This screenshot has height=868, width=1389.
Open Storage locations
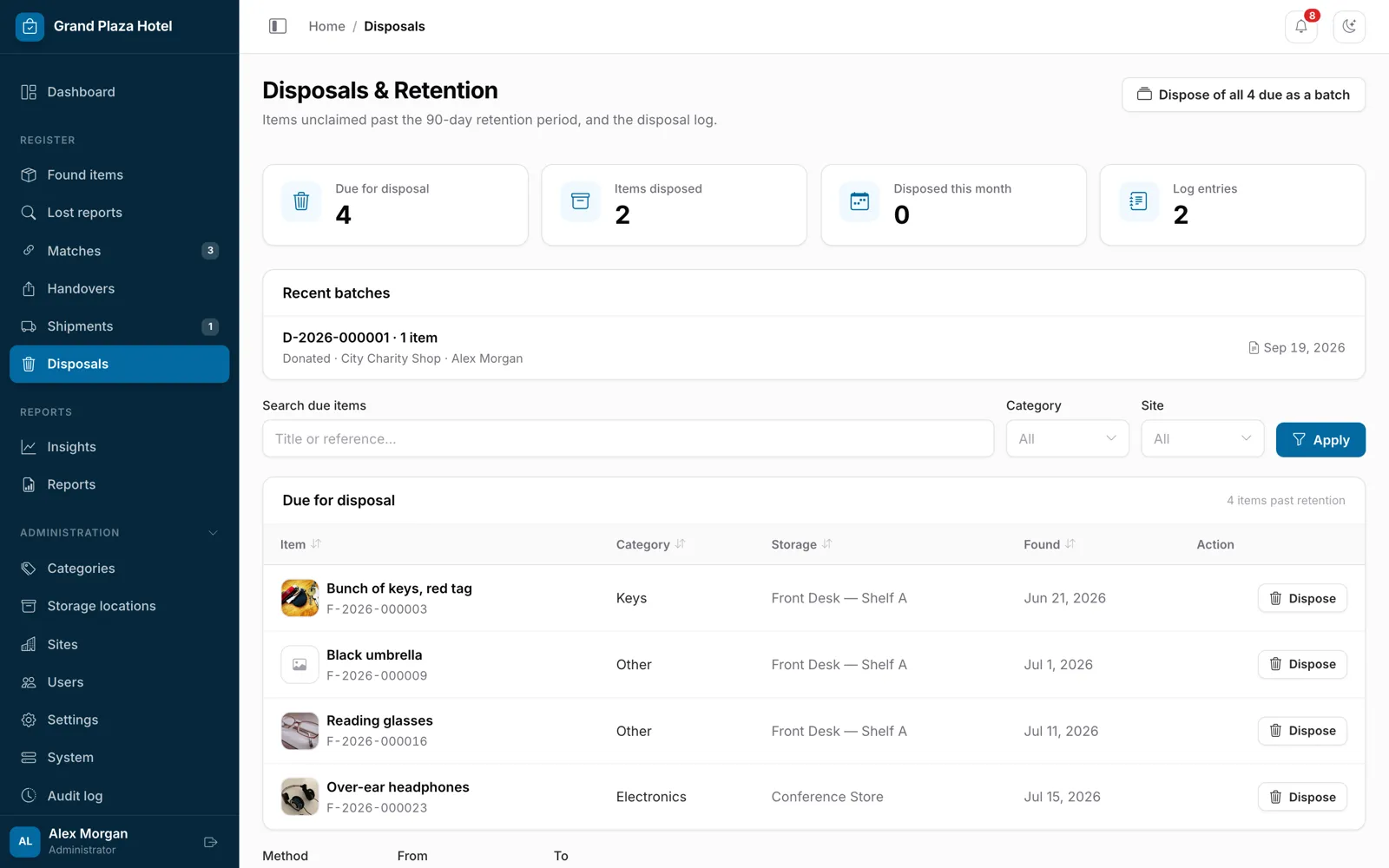coord(120,606)
